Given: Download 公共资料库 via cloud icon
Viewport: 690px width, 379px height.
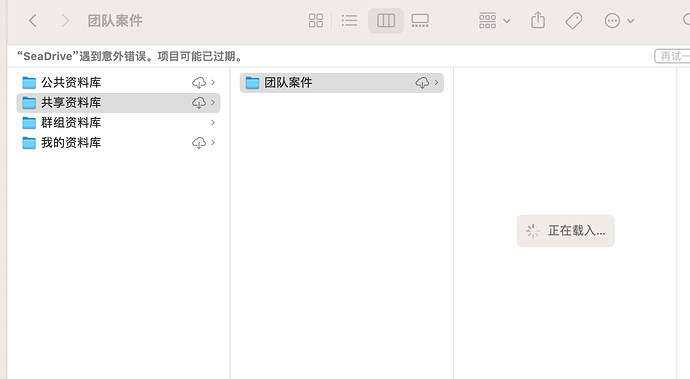Looking at the screenshot, I should coord(199,82).
